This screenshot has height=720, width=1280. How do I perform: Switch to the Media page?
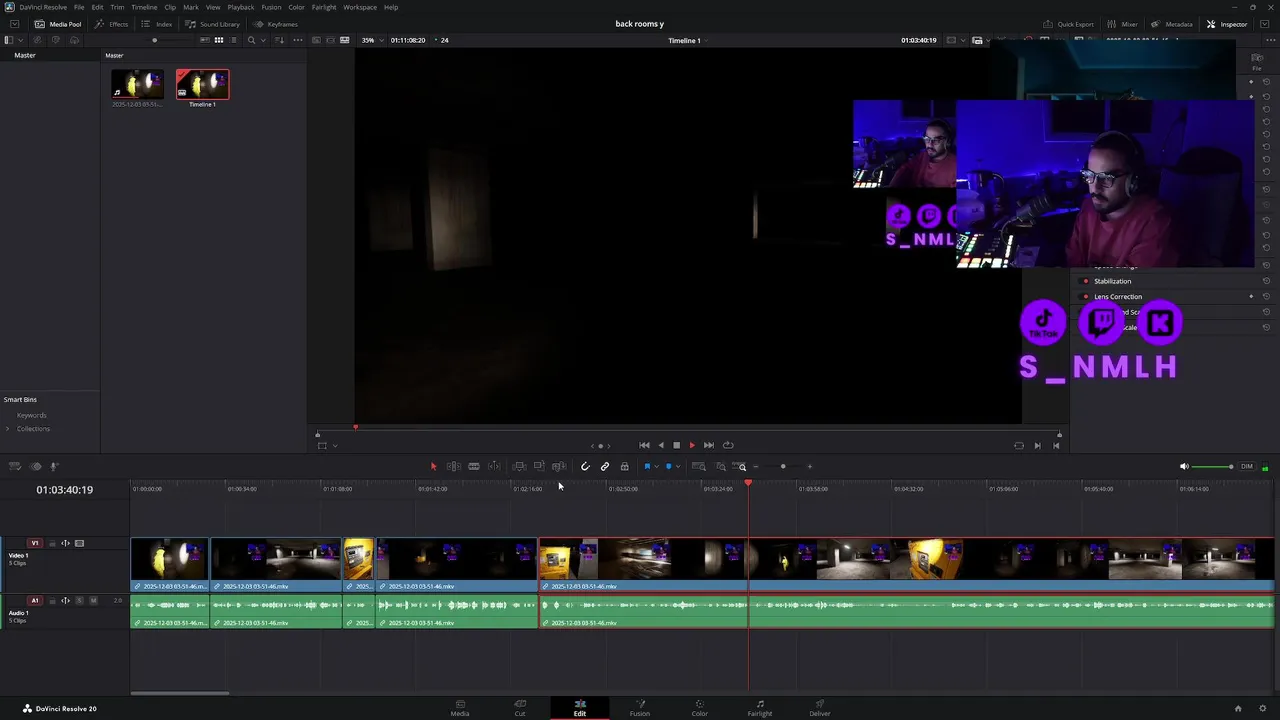coord(460,708)
